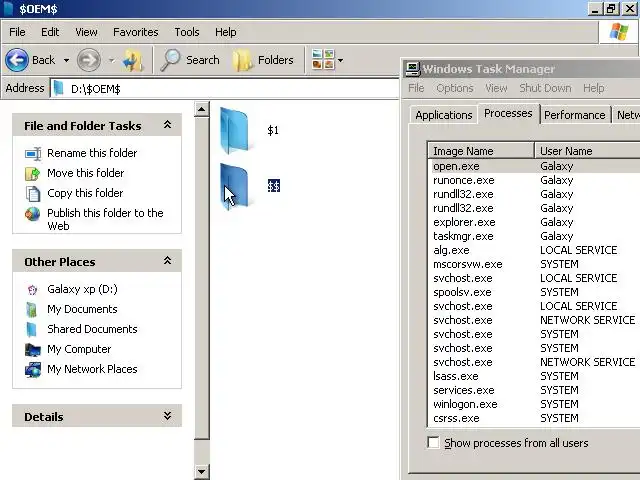Click Copy this folder icon
Screen dimensions: 640x480
33,193
